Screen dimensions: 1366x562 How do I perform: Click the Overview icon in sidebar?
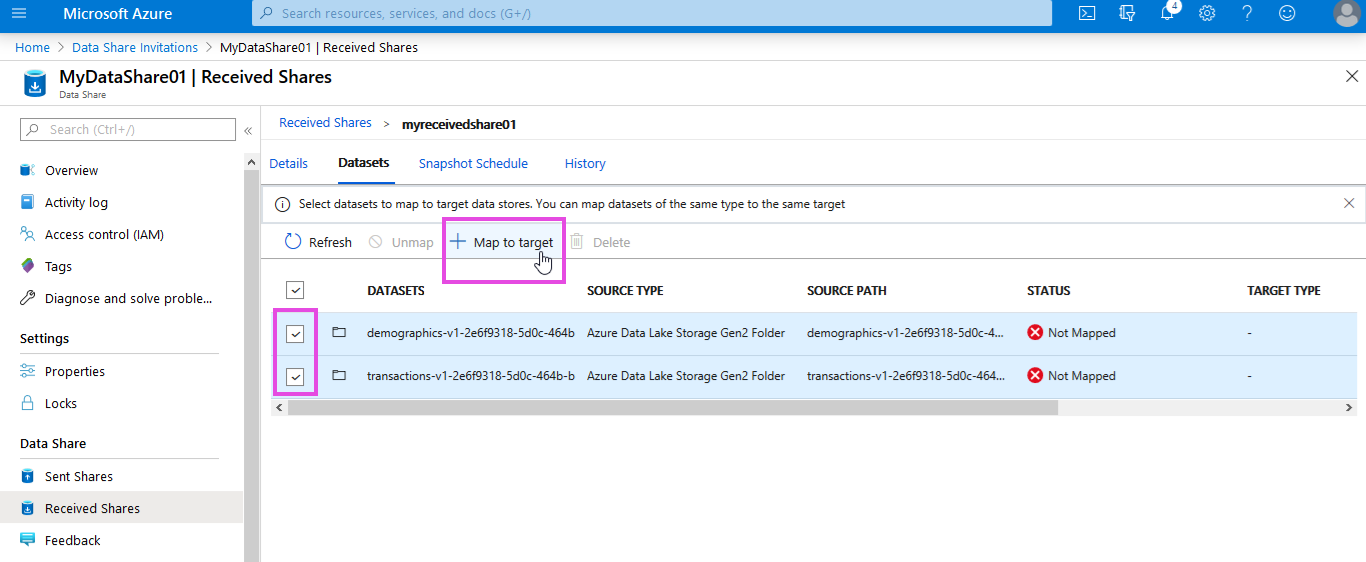pos(28,170)
